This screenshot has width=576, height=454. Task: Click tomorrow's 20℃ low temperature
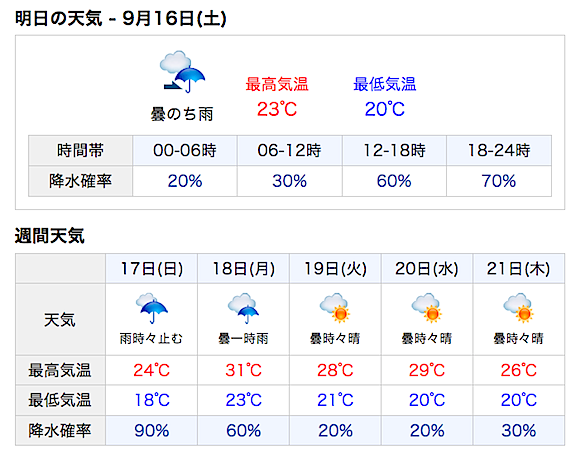pyautogui.click(x=385, y=109)
